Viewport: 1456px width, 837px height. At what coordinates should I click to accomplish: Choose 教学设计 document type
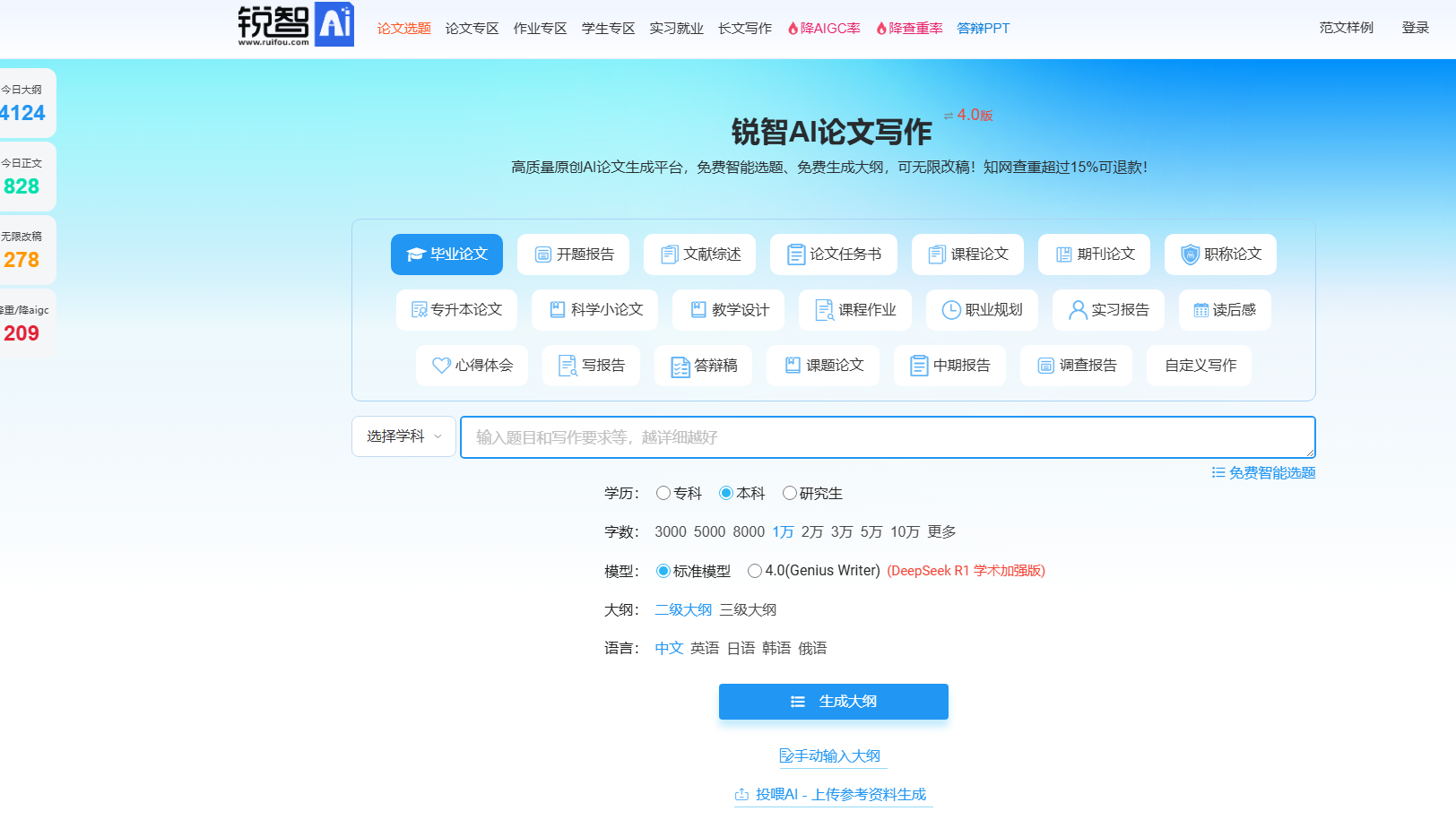tap(729, 310)
